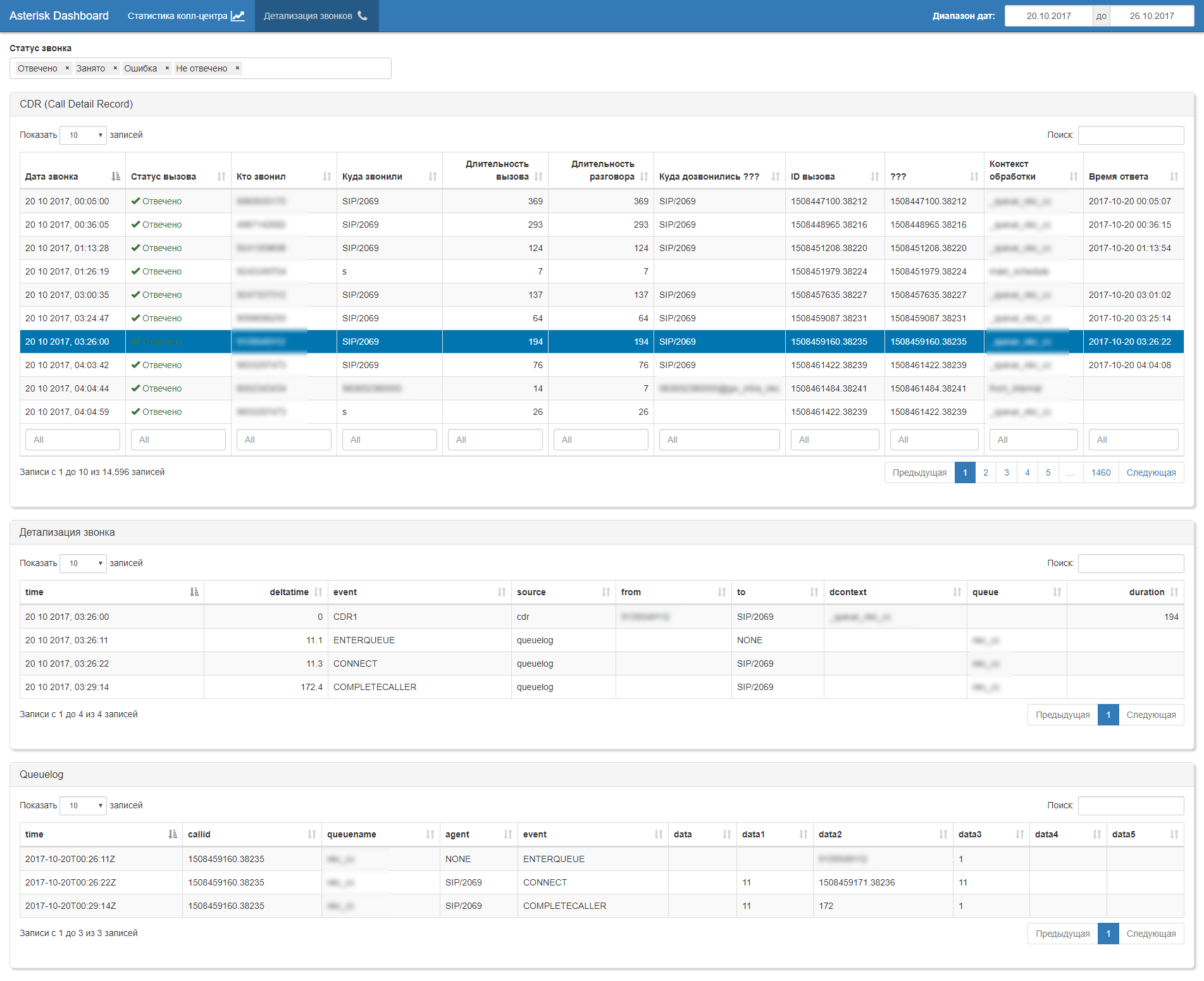
Task: Focus start date field 20.10.2017
Action: tap(1048, 16)
